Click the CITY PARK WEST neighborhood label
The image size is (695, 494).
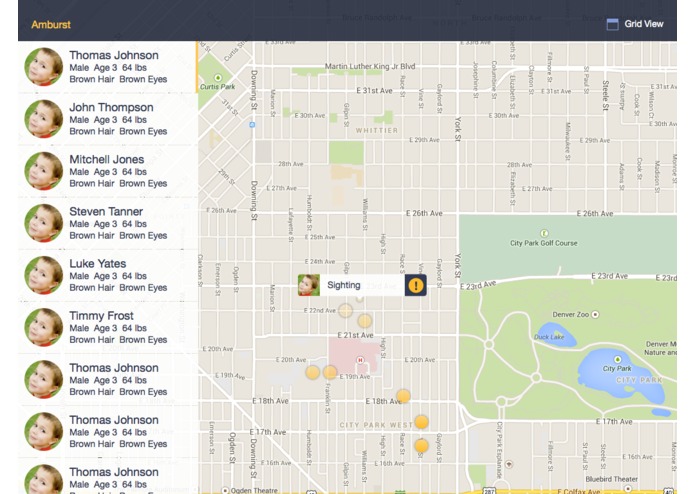(376, 425)
